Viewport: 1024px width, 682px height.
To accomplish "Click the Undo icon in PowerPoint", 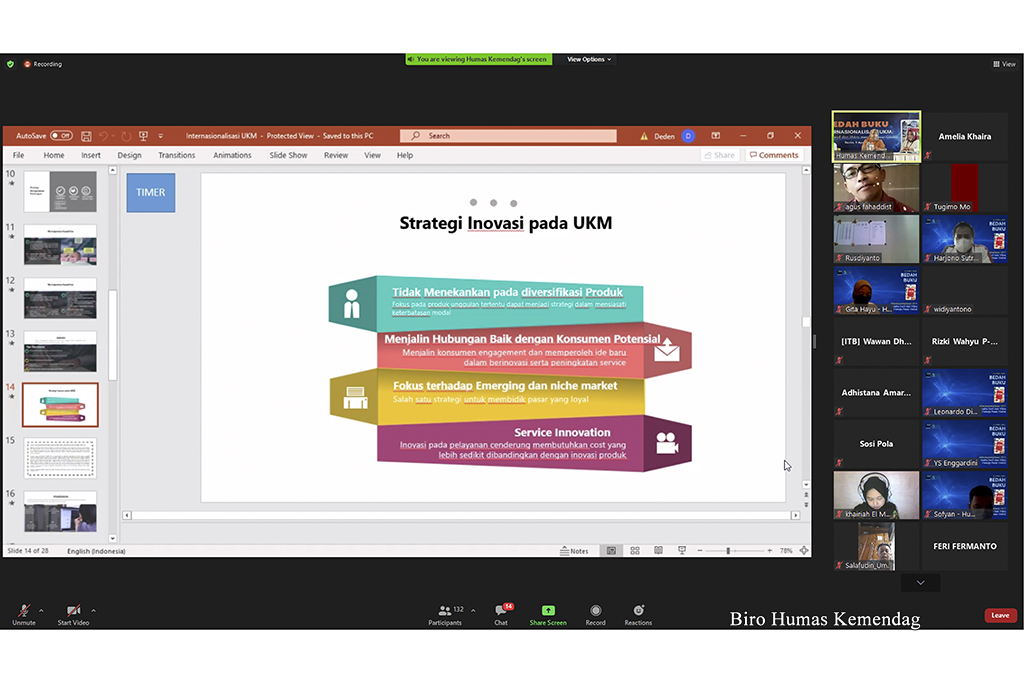I will pos(103,136).
